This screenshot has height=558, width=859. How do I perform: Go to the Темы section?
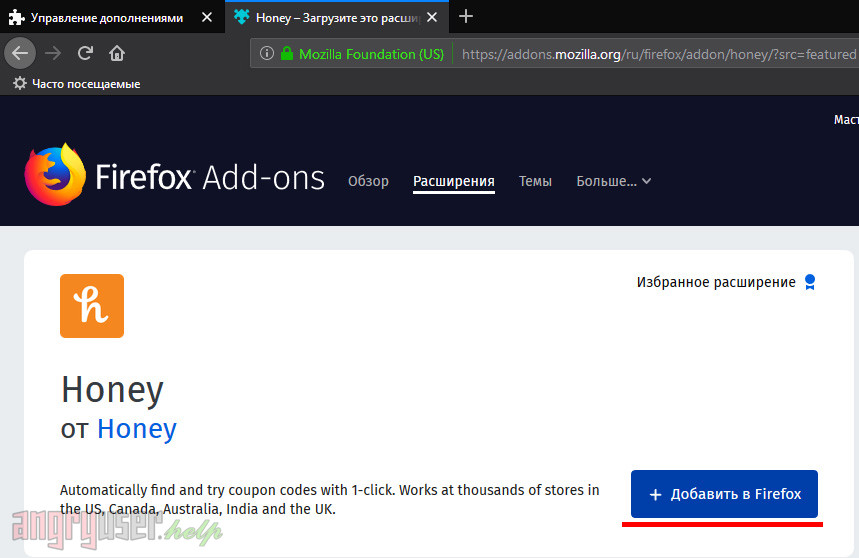tap(535, 181)
